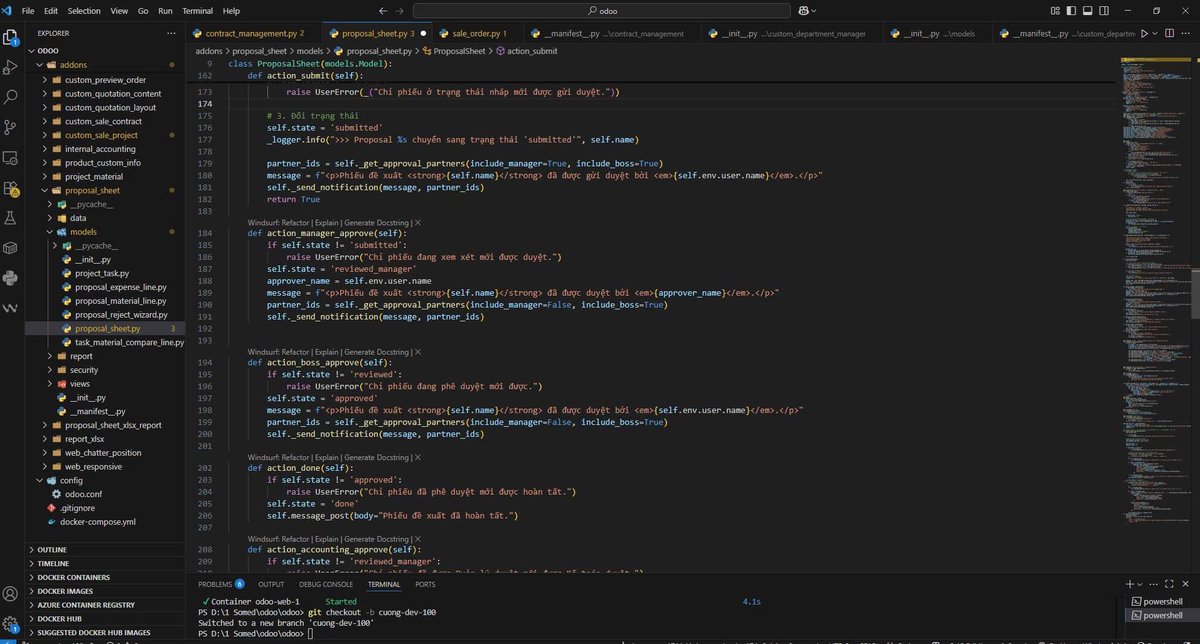The height and width of the screenshot is (644, 1200).
Task: Open the Terminal menu
Action: 198,10
